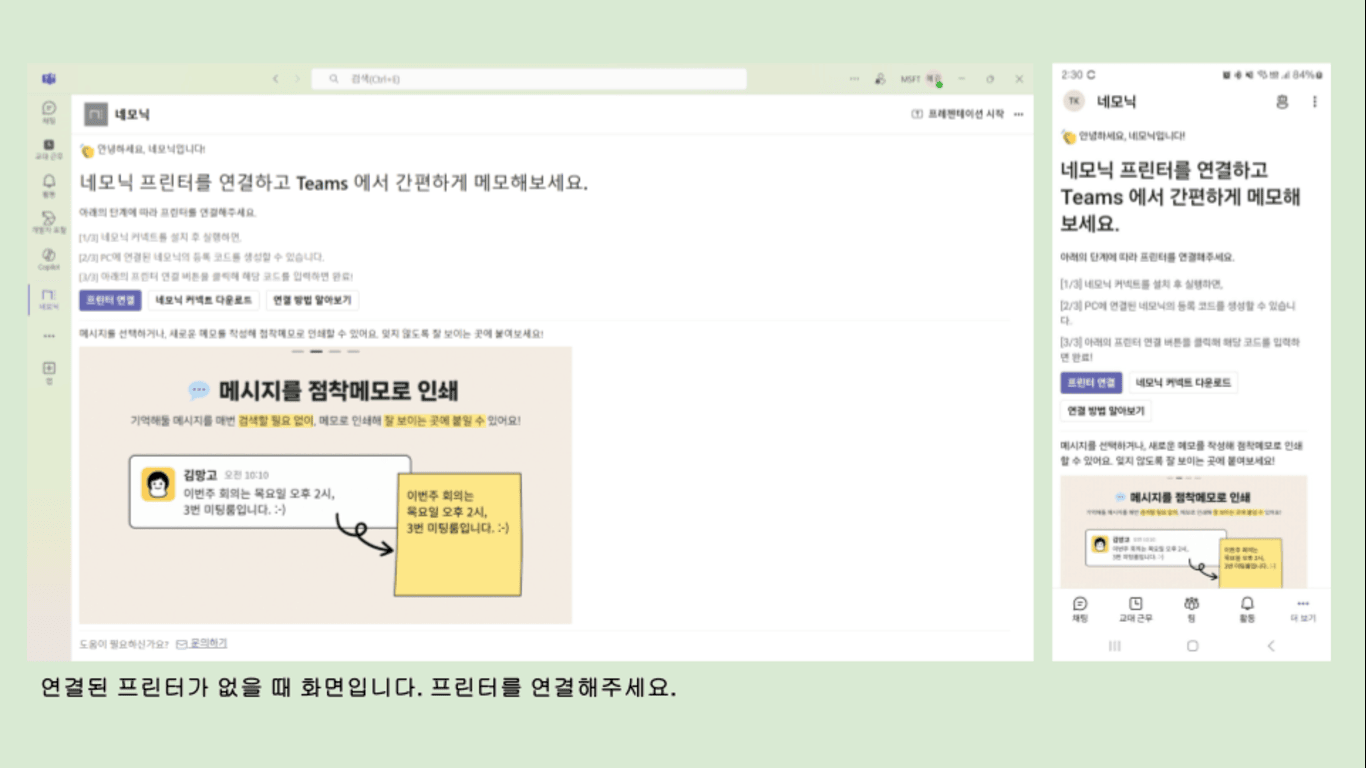Click the 네모닉 app logo in desktop header
The width and height of the screenshot is (1366, 768).
coord(95,115)
